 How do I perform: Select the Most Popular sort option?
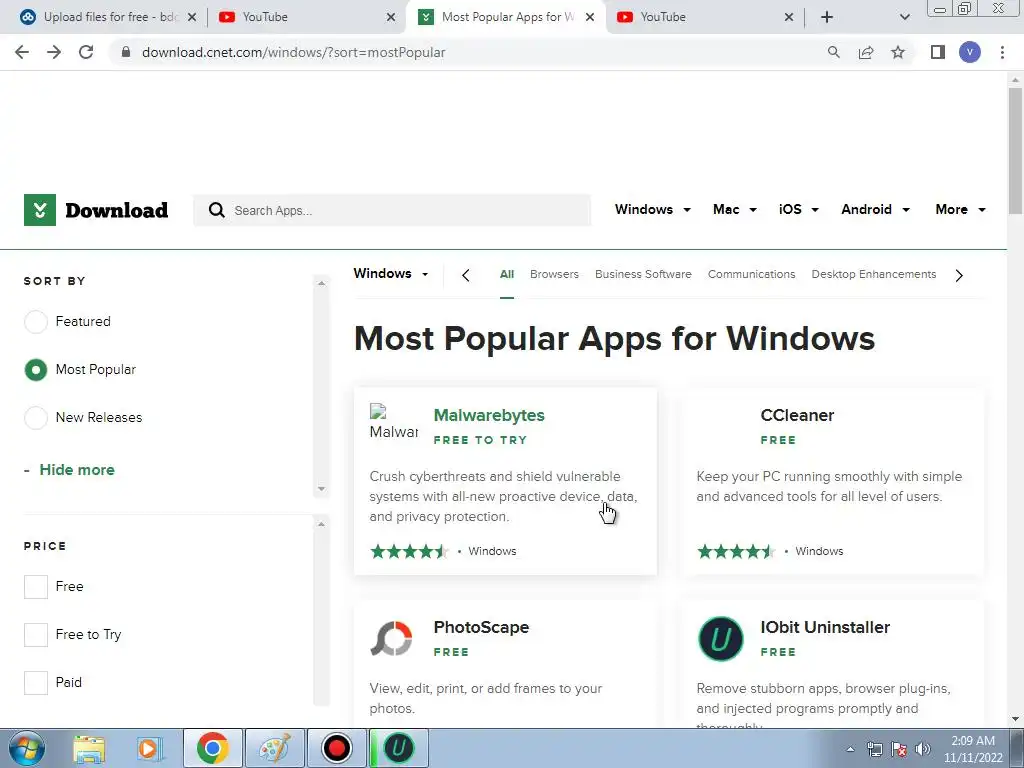pos(36,370)
